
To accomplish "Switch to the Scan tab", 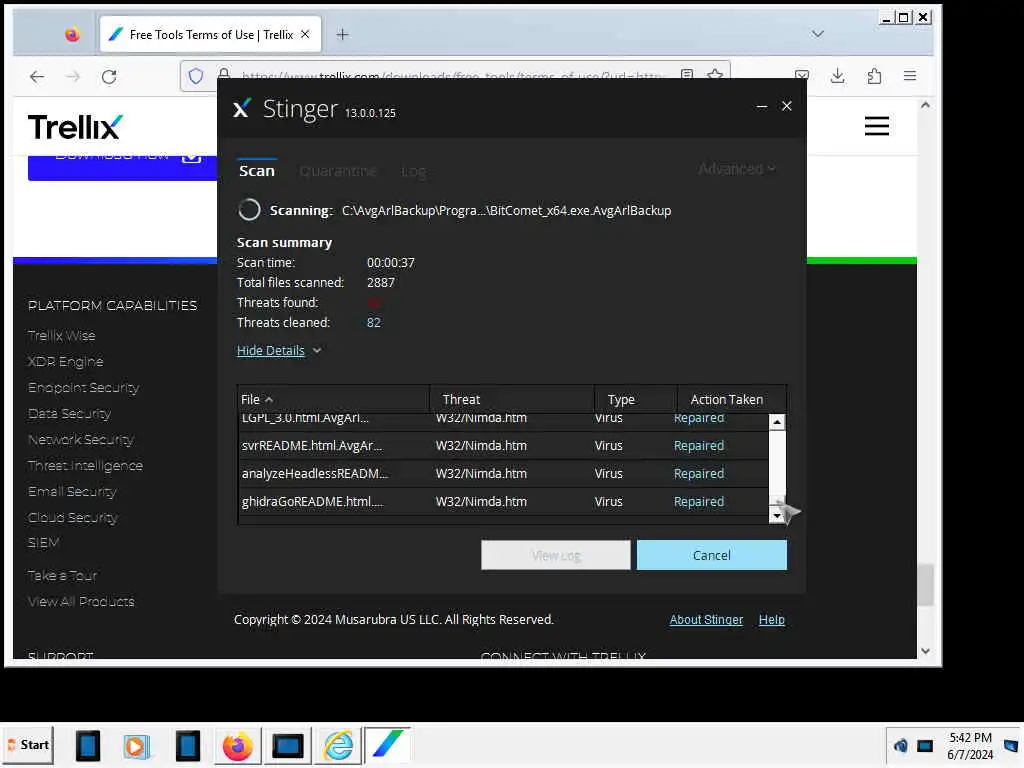I will click(257, 171).
